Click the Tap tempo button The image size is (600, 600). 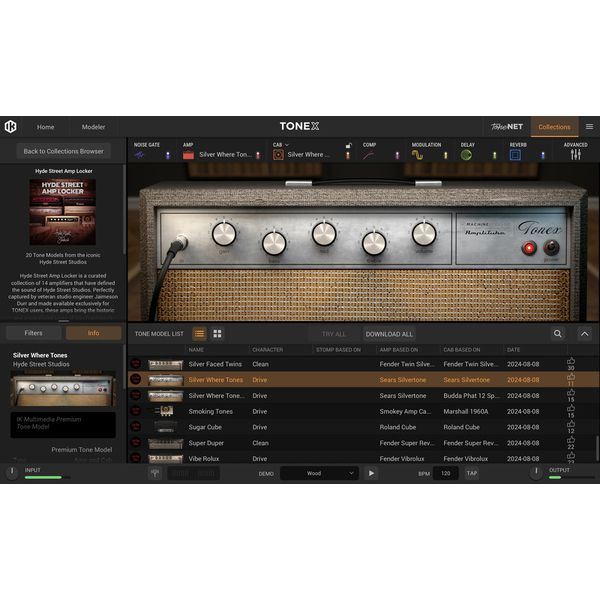point(472,473)
